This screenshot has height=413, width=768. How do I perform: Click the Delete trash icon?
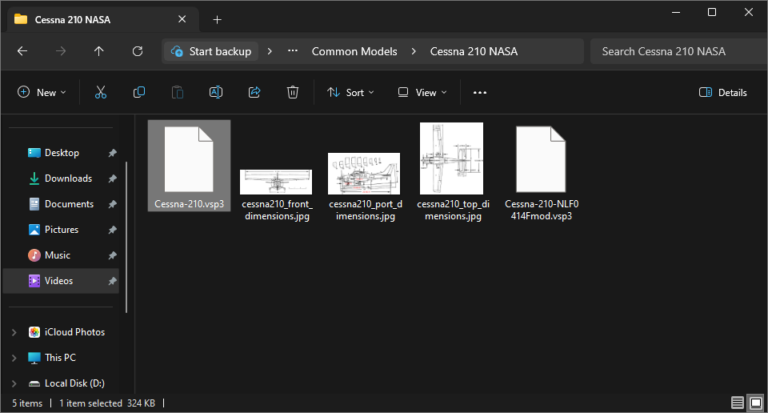pos(292,92)
